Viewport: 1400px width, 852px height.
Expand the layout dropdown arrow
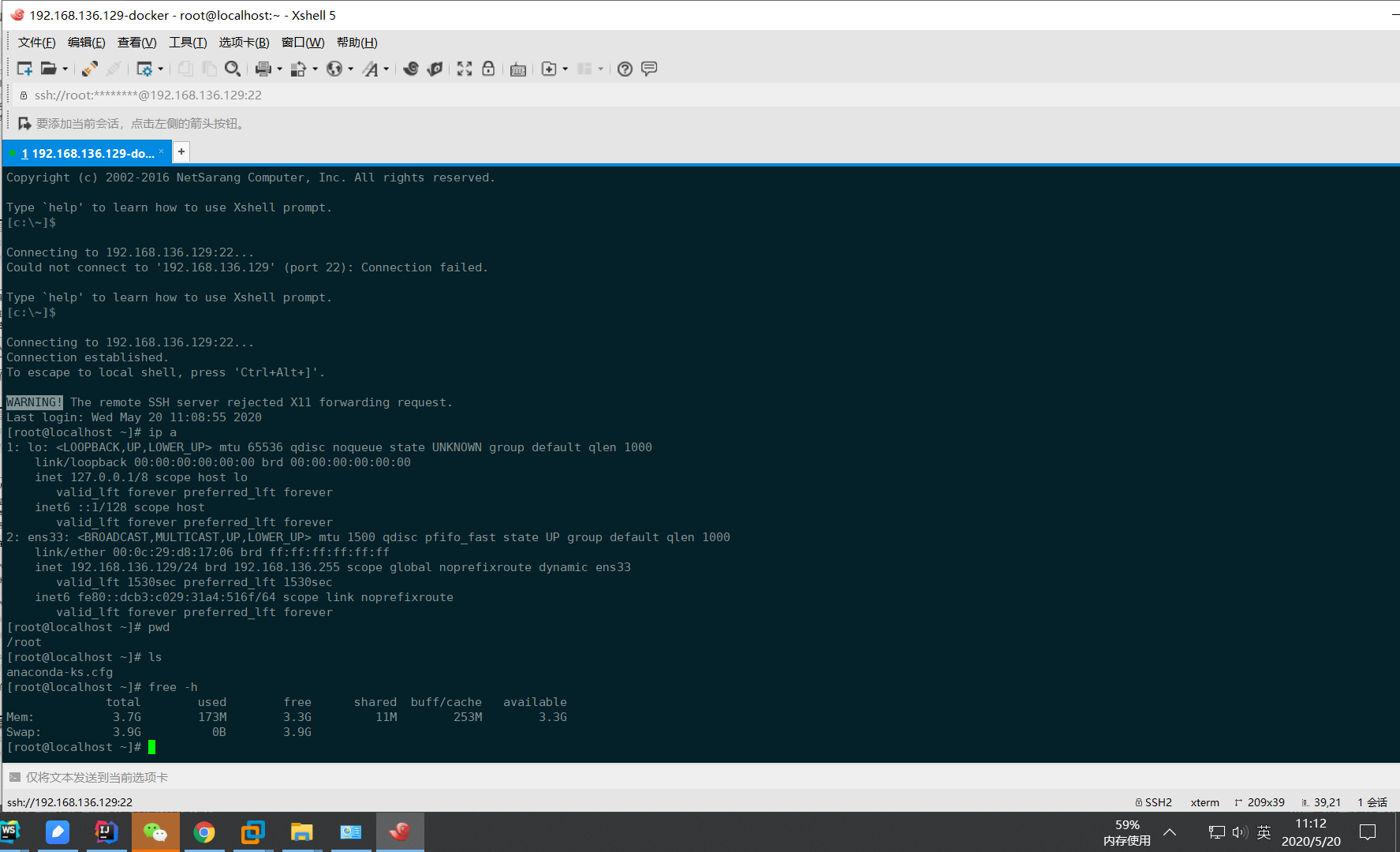600,69
